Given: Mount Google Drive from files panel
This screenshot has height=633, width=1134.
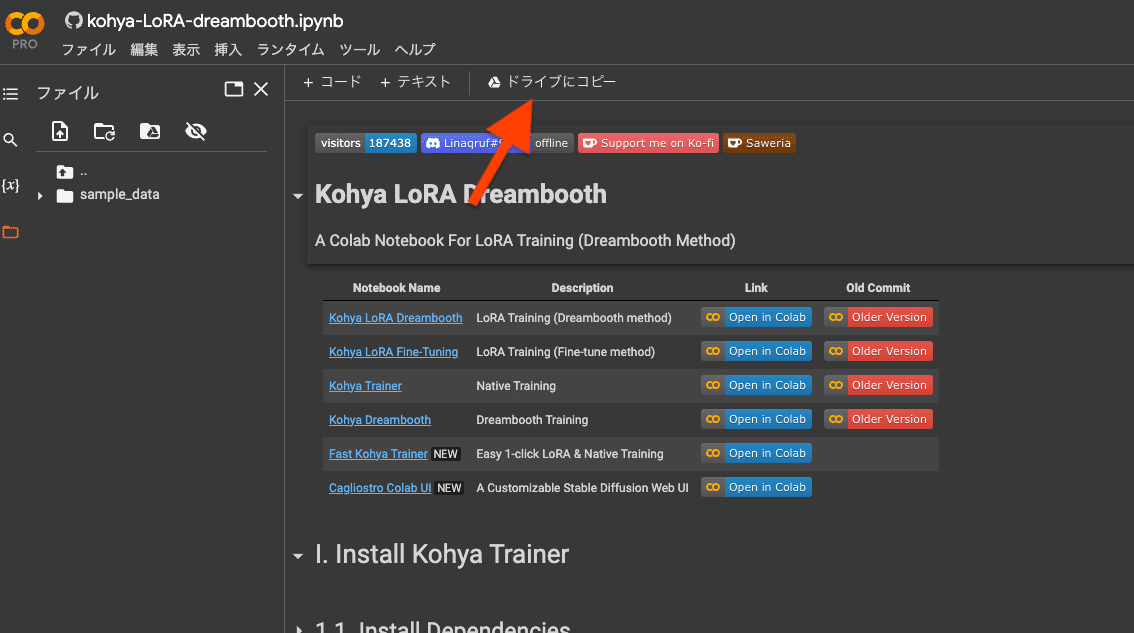Looking at the screenshot, I should coord(150,131).
